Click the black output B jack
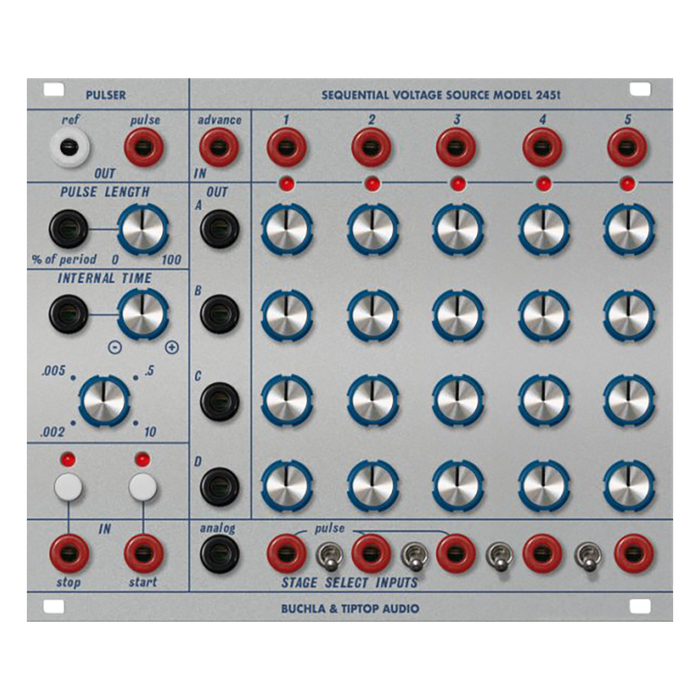Image resolution: width=700 pixels, height=700 pixels. pos(219,314)
